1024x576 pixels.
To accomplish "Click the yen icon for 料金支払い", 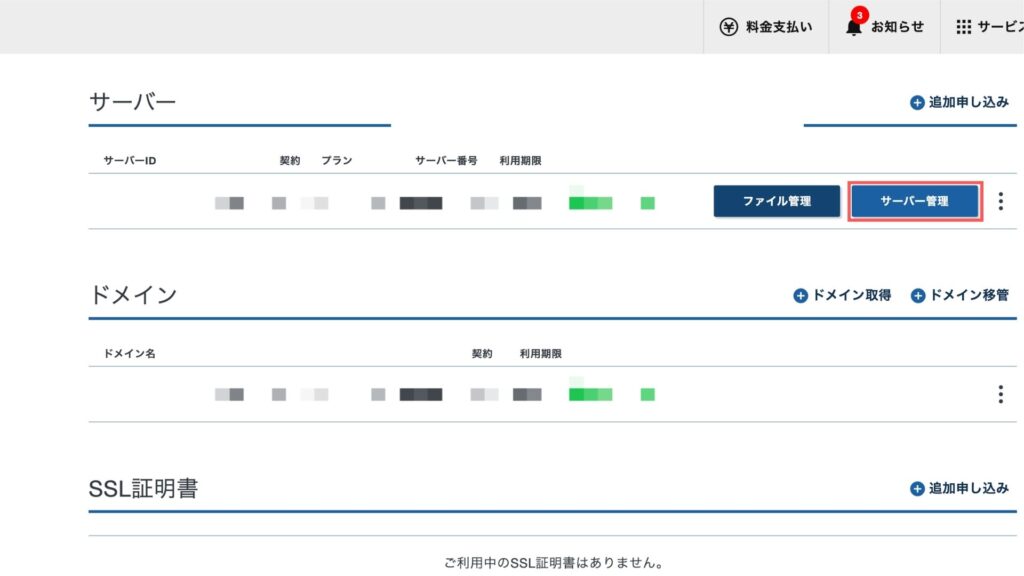I will pyautogui.click(x=728, y=27).
